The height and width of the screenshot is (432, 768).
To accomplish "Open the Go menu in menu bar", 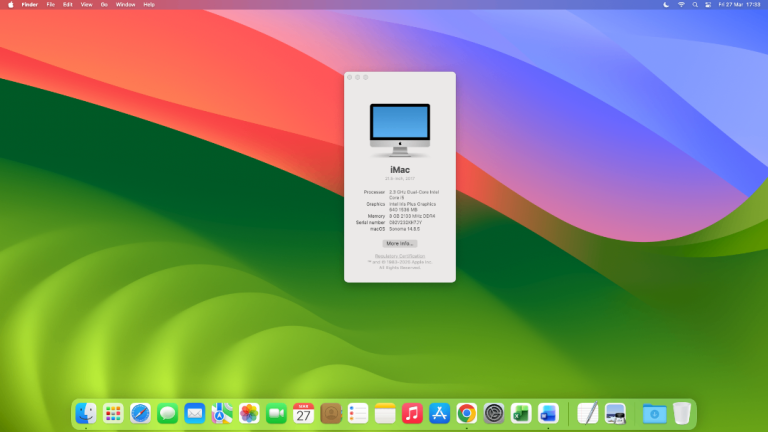I will click(104, 5).
